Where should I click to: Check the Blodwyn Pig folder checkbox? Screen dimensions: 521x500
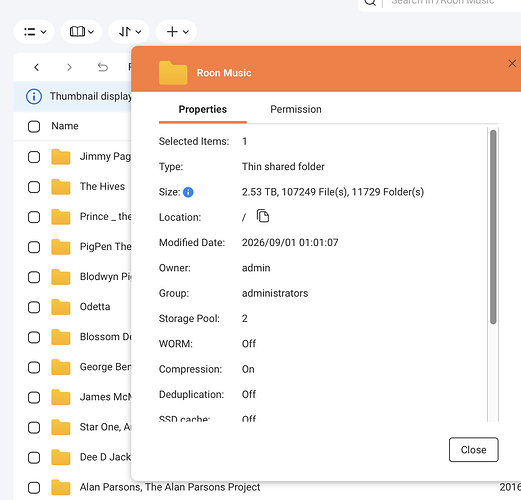(34, 277)
